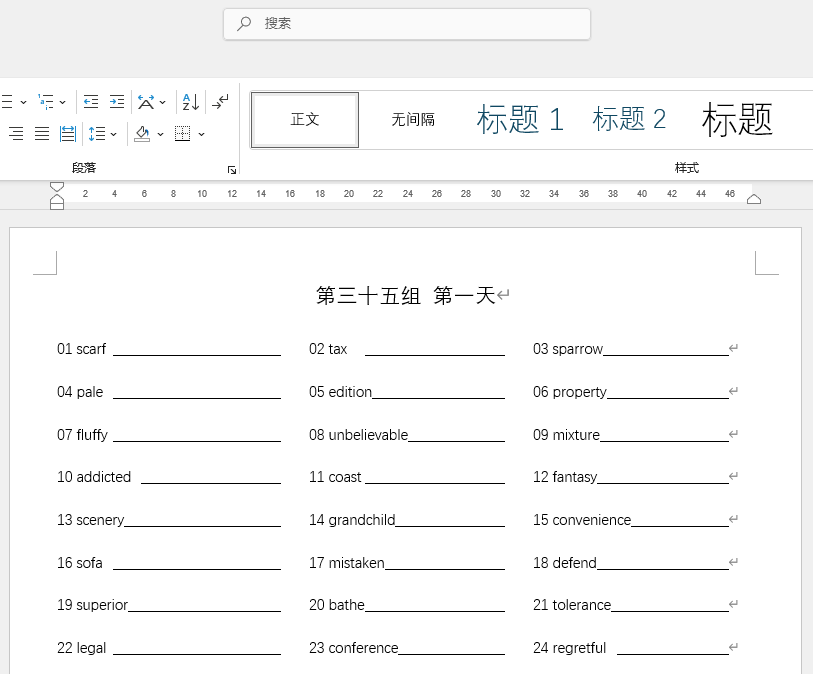
Task: Expand the line spacing dropdown arrow
Action: point(114,134)
